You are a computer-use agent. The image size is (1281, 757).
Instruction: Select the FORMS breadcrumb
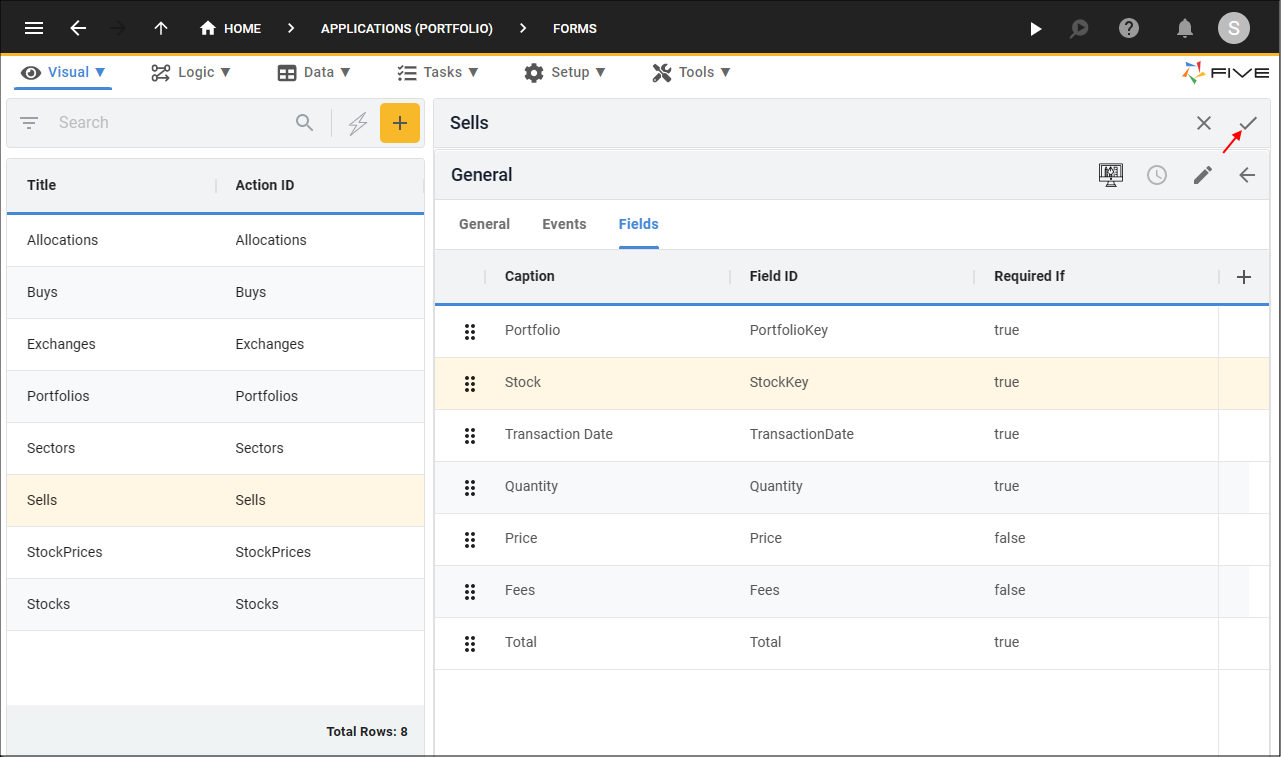pos(575,28)
